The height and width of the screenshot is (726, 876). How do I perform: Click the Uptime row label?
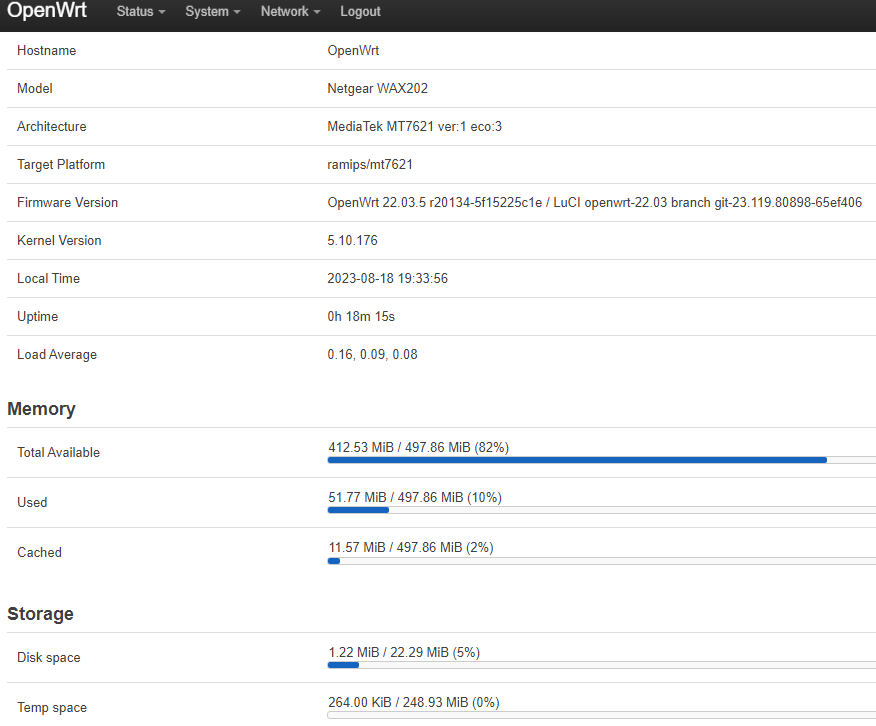[37, 316]
